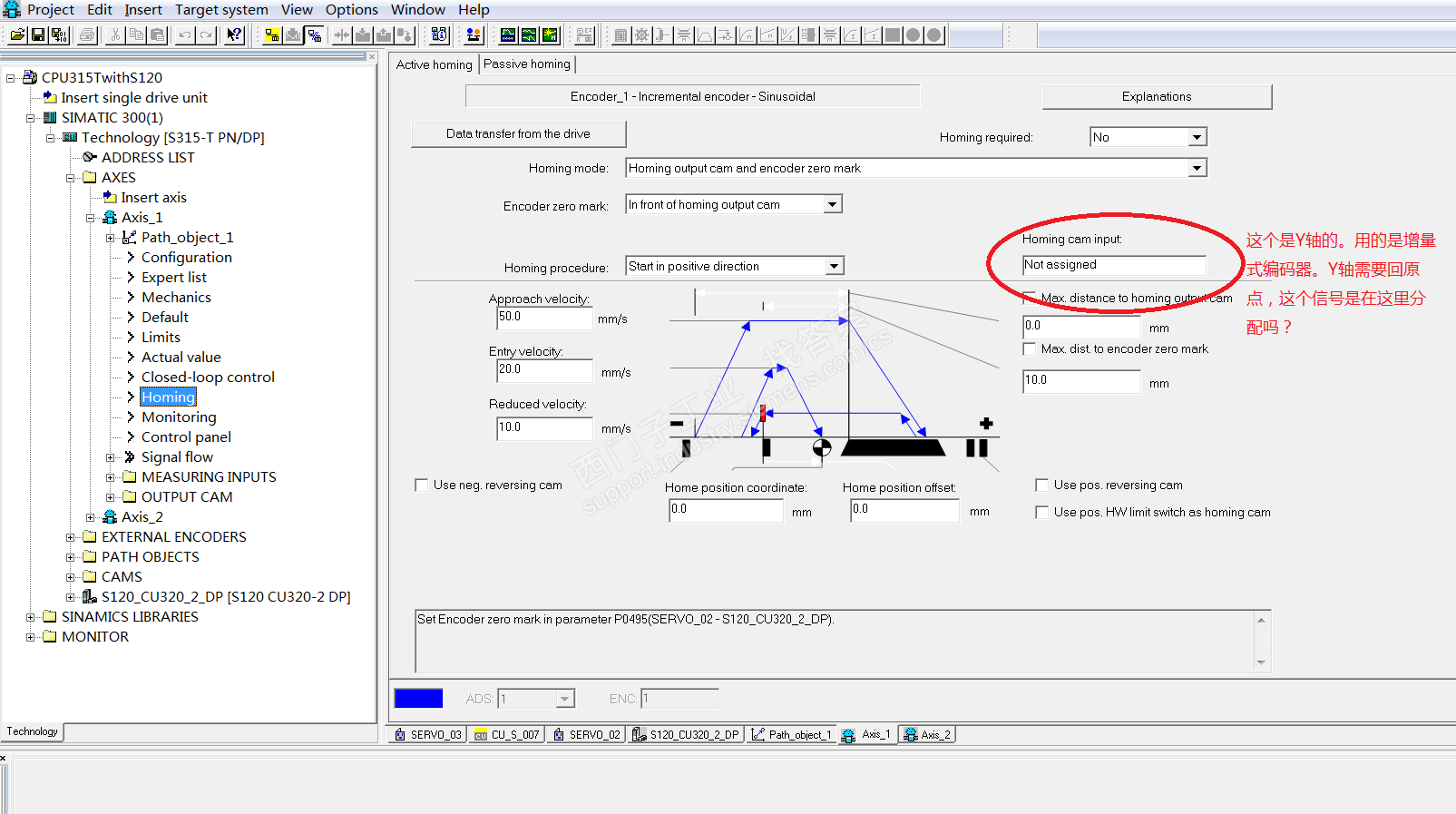
Task: Click the context help arrow-question icon
Action: click(234, 35)
